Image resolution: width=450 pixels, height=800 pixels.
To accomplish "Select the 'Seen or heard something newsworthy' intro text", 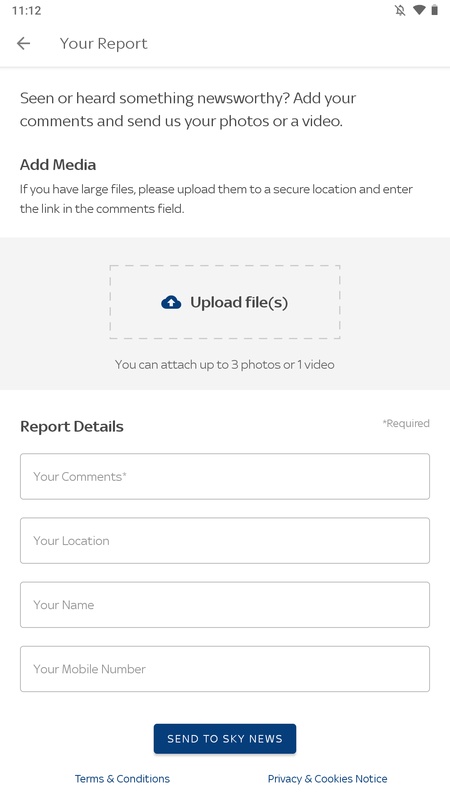I will coord(188,110).
